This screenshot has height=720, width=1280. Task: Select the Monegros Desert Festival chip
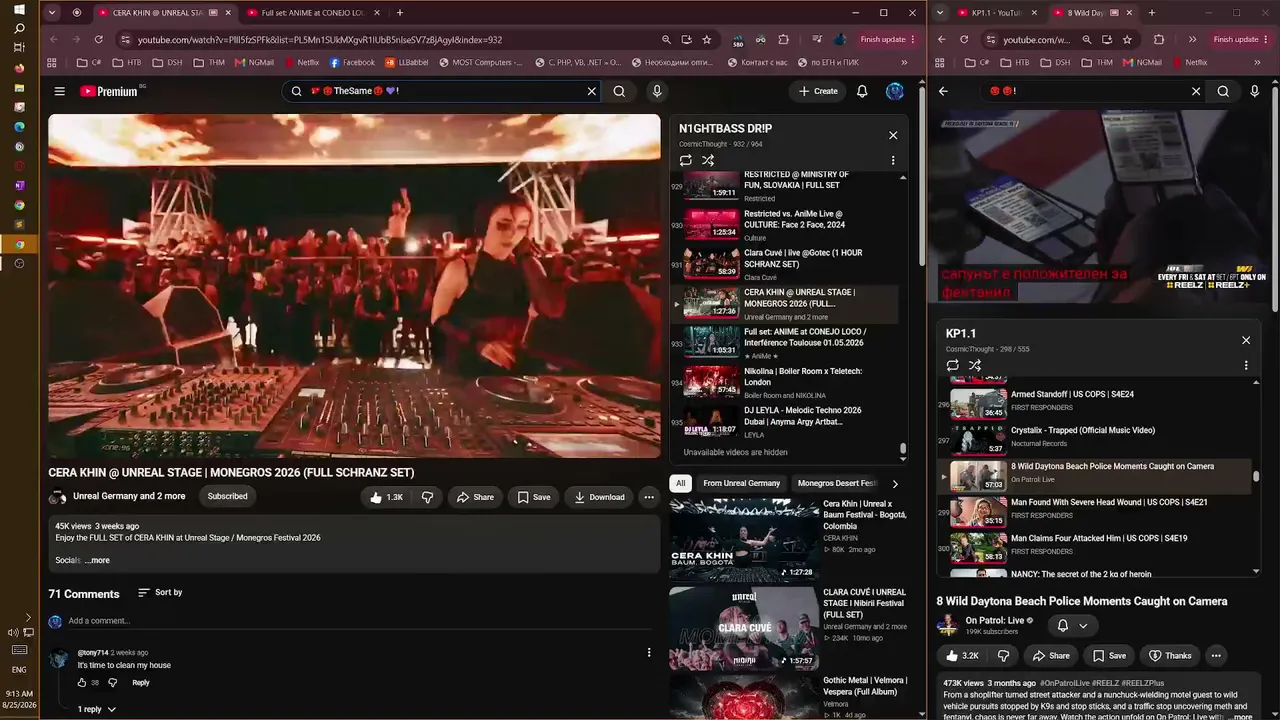(837, 484)
